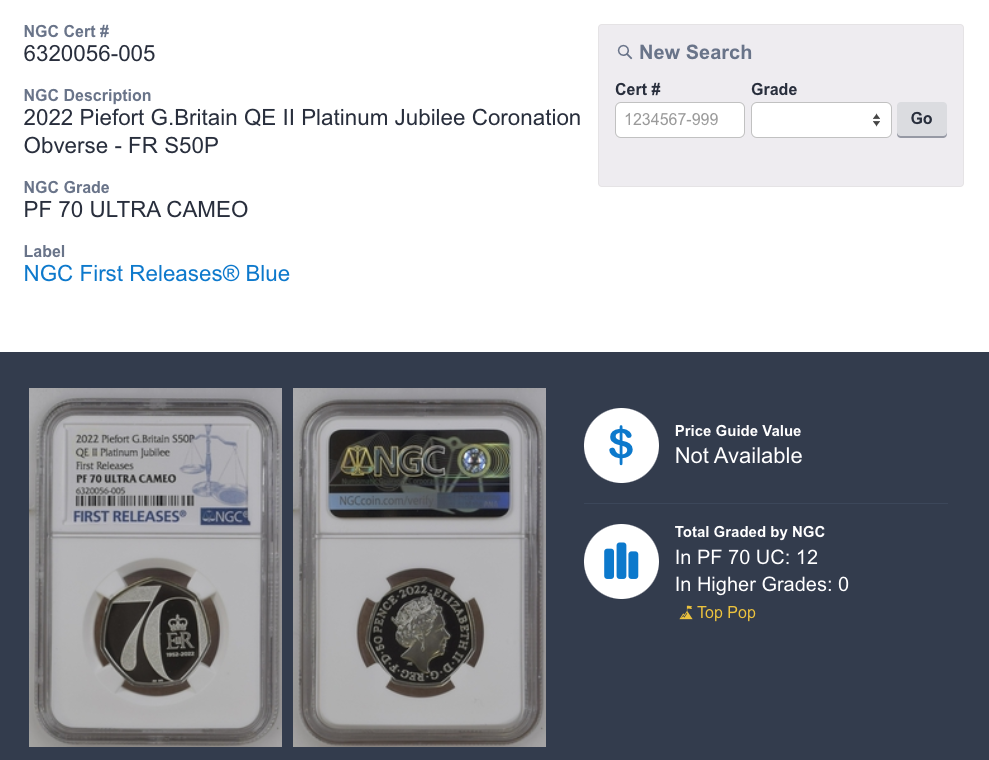The width and height of the screenshot is (989, 760).
Task: Click the dollar sign Price Guide icon
Action: point(621,445)
